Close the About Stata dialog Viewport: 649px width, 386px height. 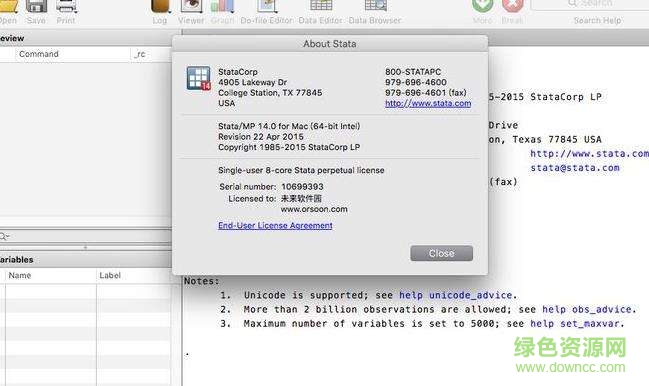click(442, 253)
